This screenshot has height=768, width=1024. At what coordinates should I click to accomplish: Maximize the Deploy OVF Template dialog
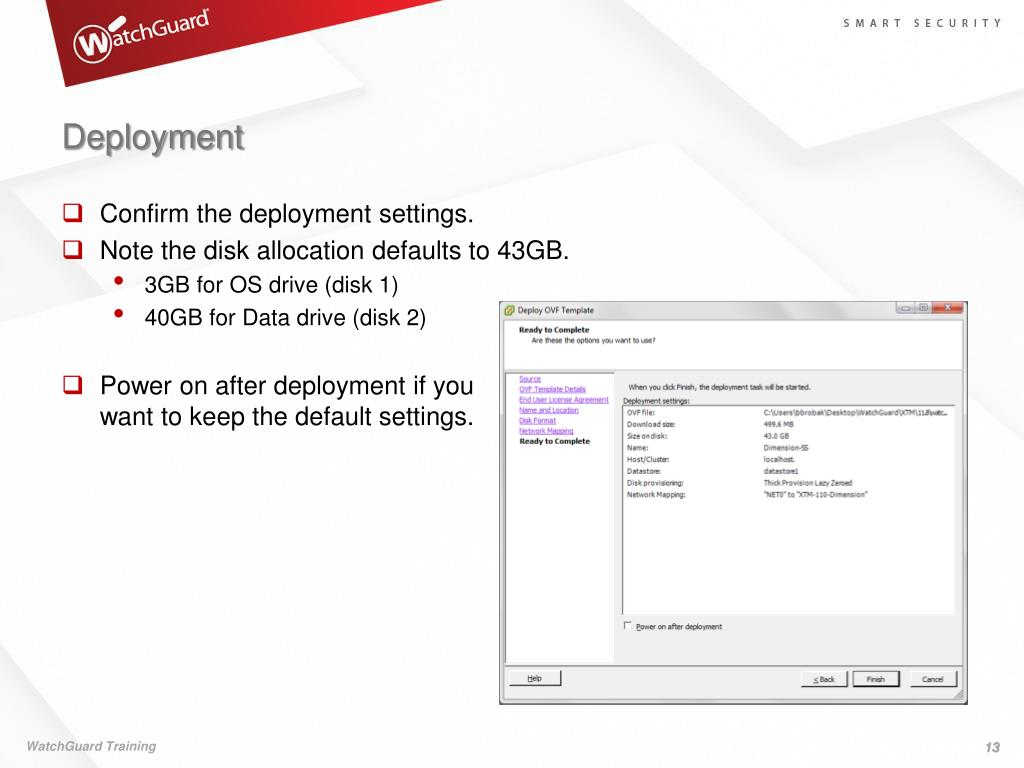coord(923,308)
